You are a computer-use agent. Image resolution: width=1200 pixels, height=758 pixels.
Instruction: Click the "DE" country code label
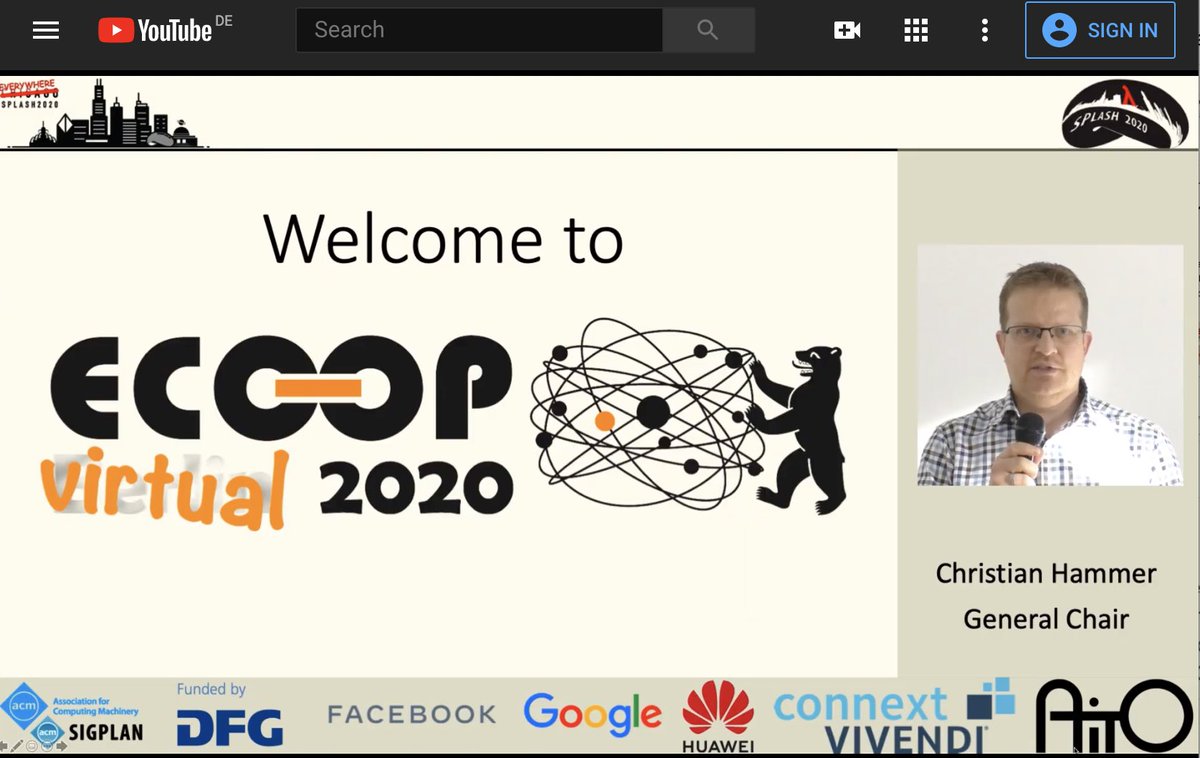pos(223,20)
